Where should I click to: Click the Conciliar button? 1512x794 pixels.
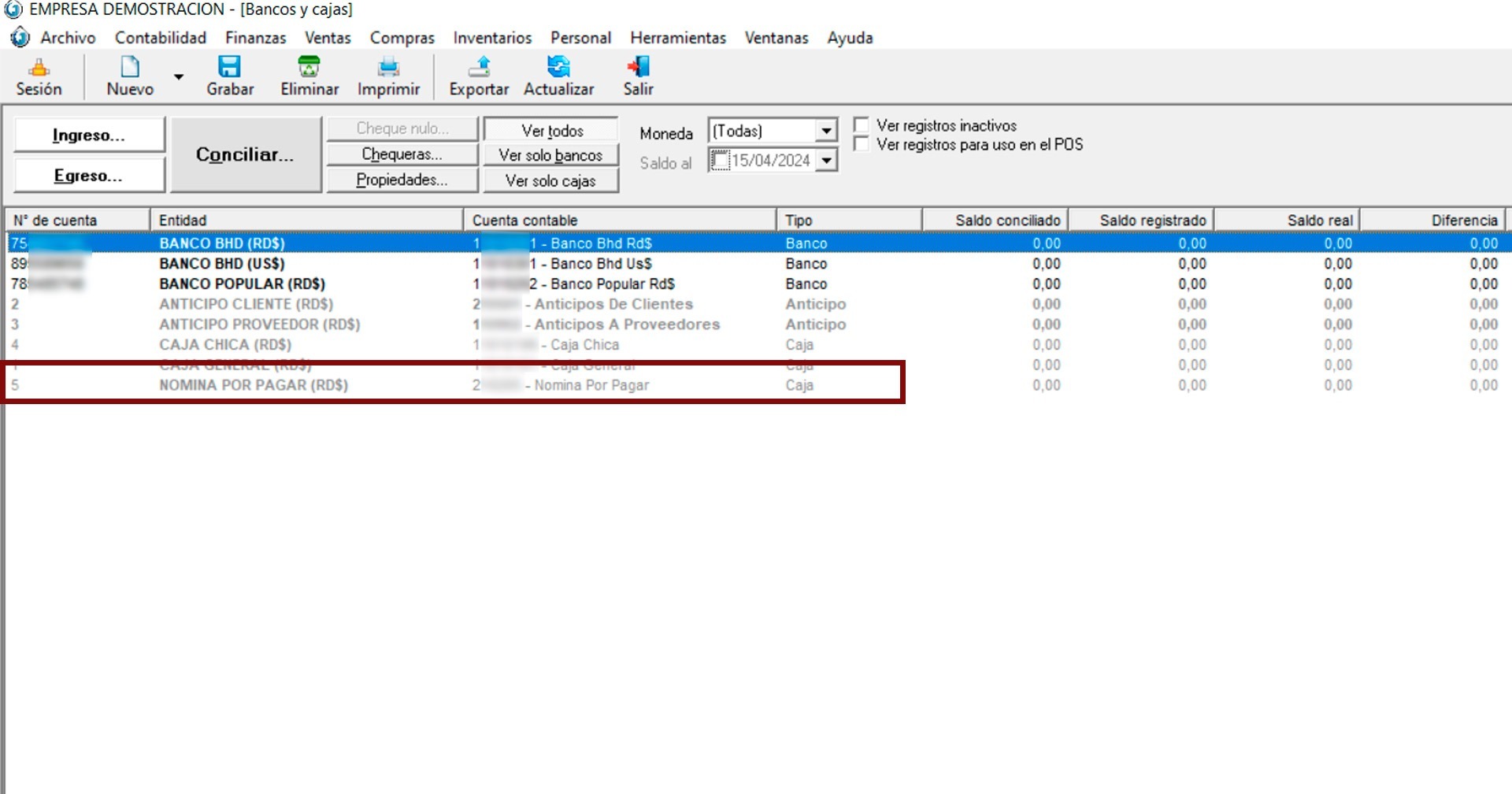point(245,154)
